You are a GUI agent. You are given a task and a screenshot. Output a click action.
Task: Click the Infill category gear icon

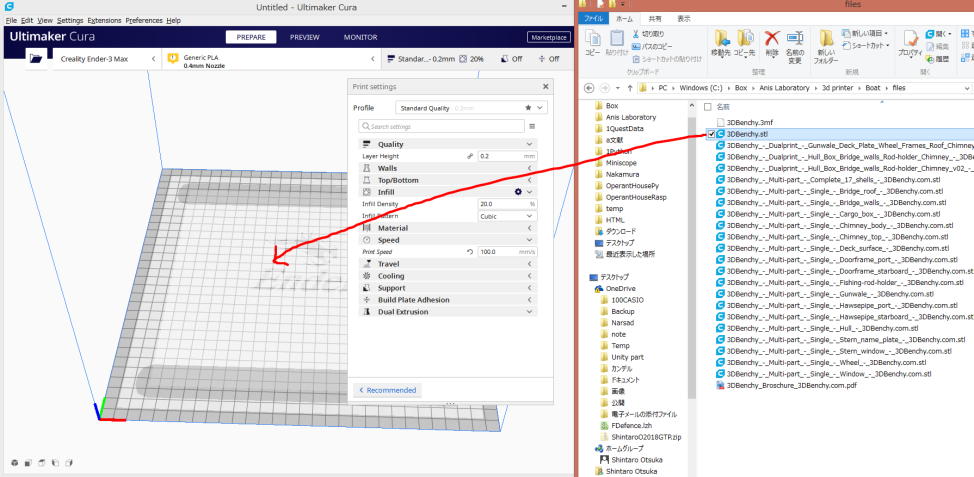coord(518,191)
